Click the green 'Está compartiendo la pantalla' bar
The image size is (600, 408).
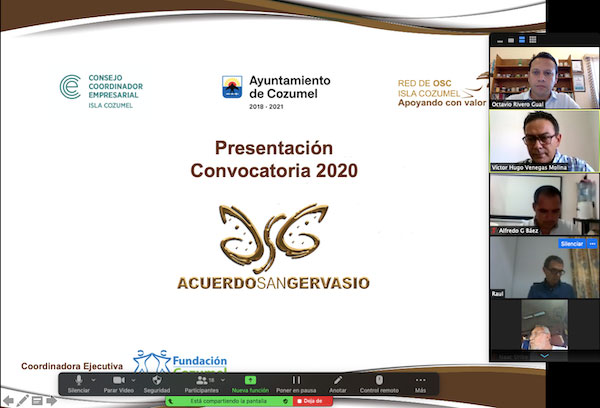point(229,401)
